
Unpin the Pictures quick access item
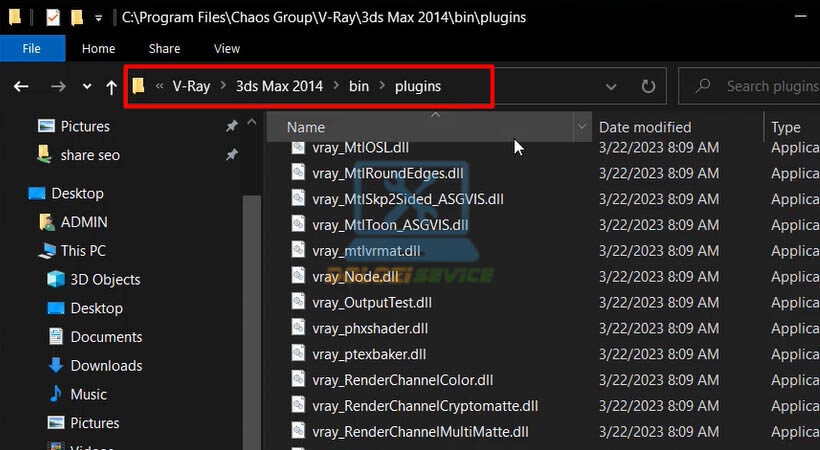click(x=232, y=126)
